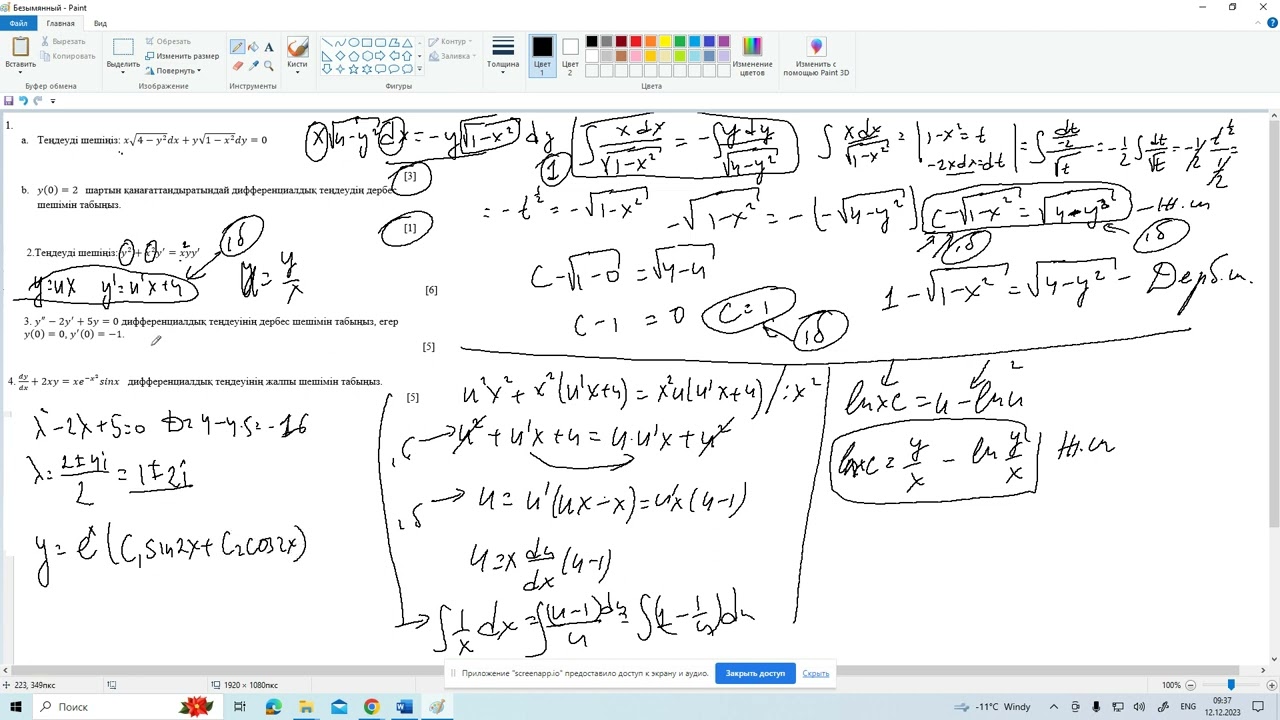Open the Windows Start menu
This screenshot has height=720, width=1280.
(x=16, y=707)
